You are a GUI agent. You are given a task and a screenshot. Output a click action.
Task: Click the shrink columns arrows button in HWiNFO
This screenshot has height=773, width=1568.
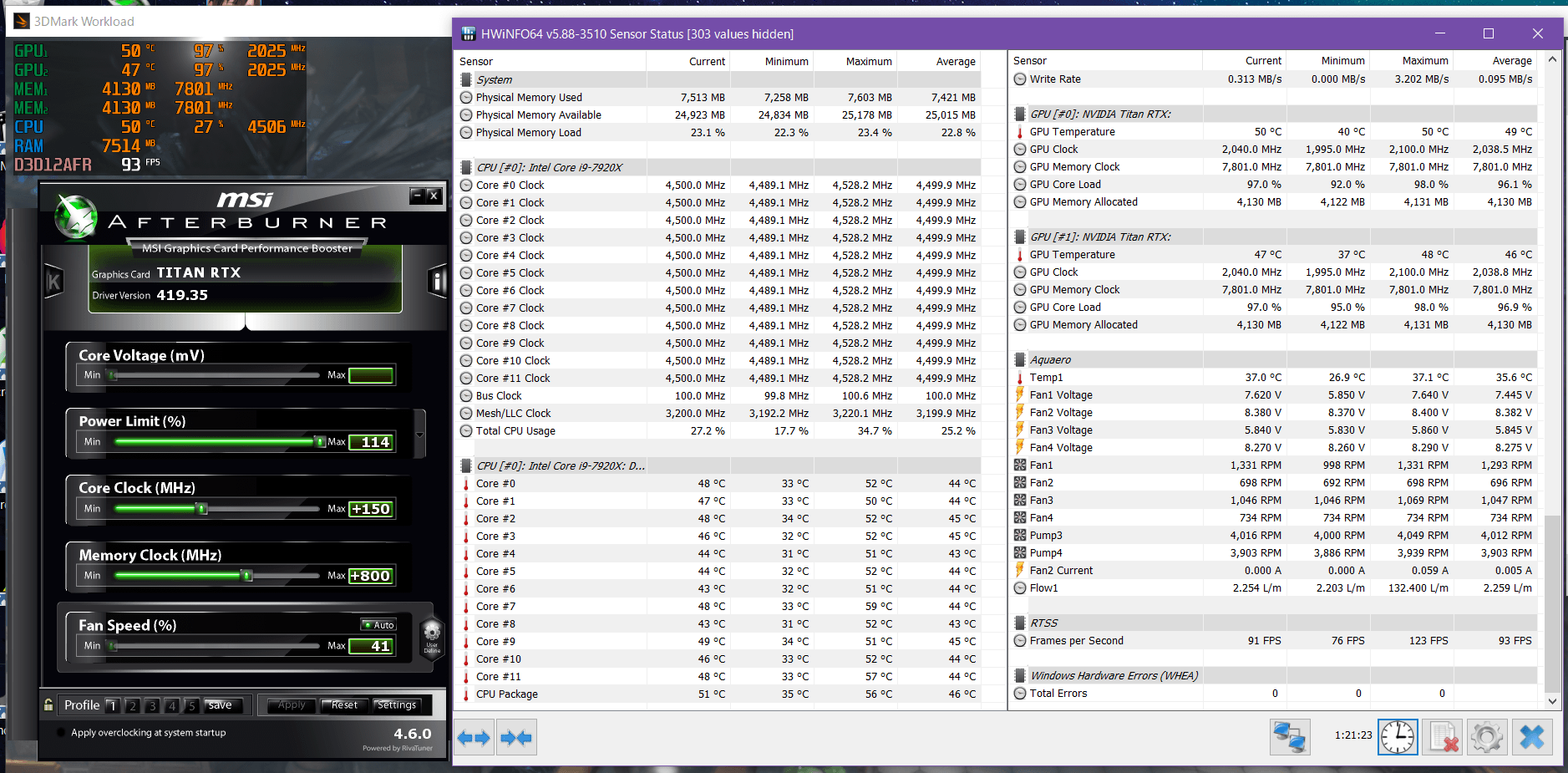(515, 738)
